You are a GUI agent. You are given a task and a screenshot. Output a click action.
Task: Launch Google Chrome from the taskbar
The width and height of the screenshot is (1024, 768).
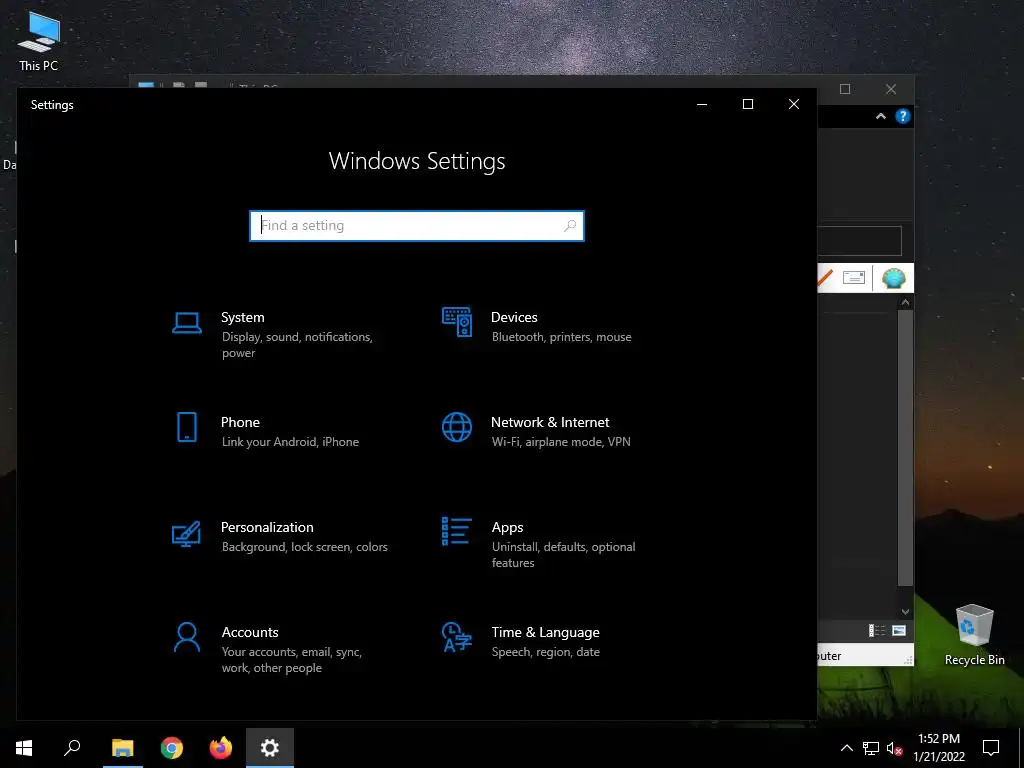(172, 748)
